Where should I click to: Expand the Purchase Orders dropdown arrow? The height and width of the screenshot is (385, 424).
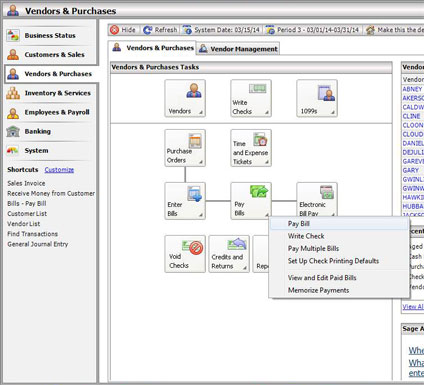201,162
